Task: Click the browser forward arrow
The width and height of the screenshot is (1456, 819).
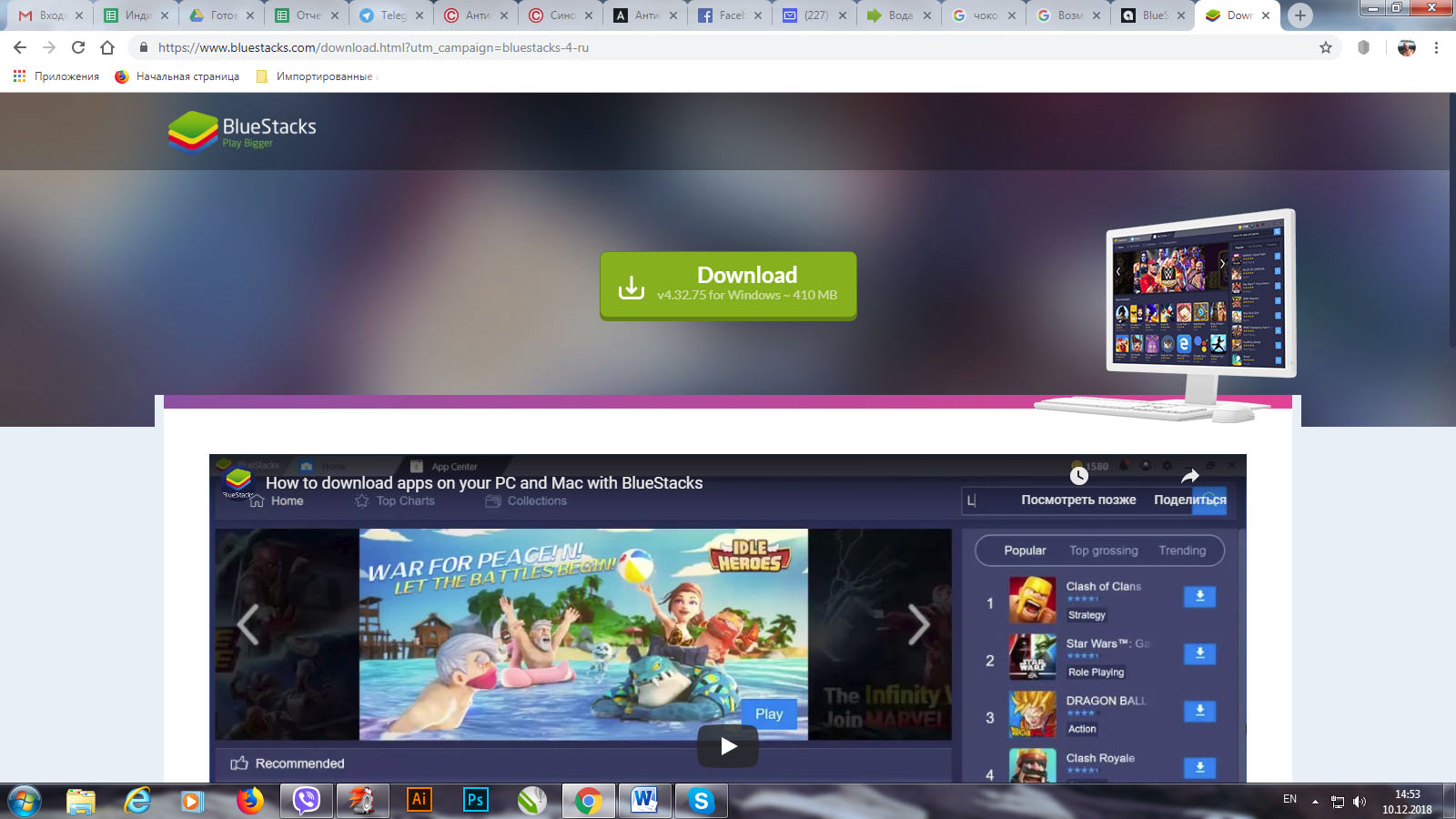Action: click(49, 47)
